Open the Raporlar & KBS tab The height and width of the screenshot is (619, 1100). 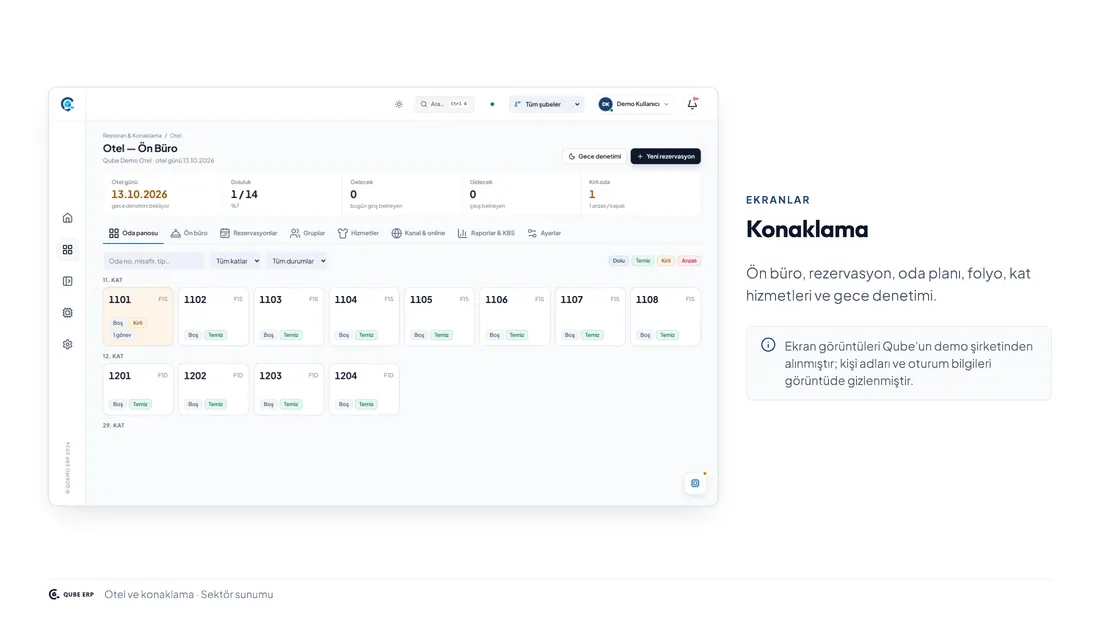click(x=486, y=233)
